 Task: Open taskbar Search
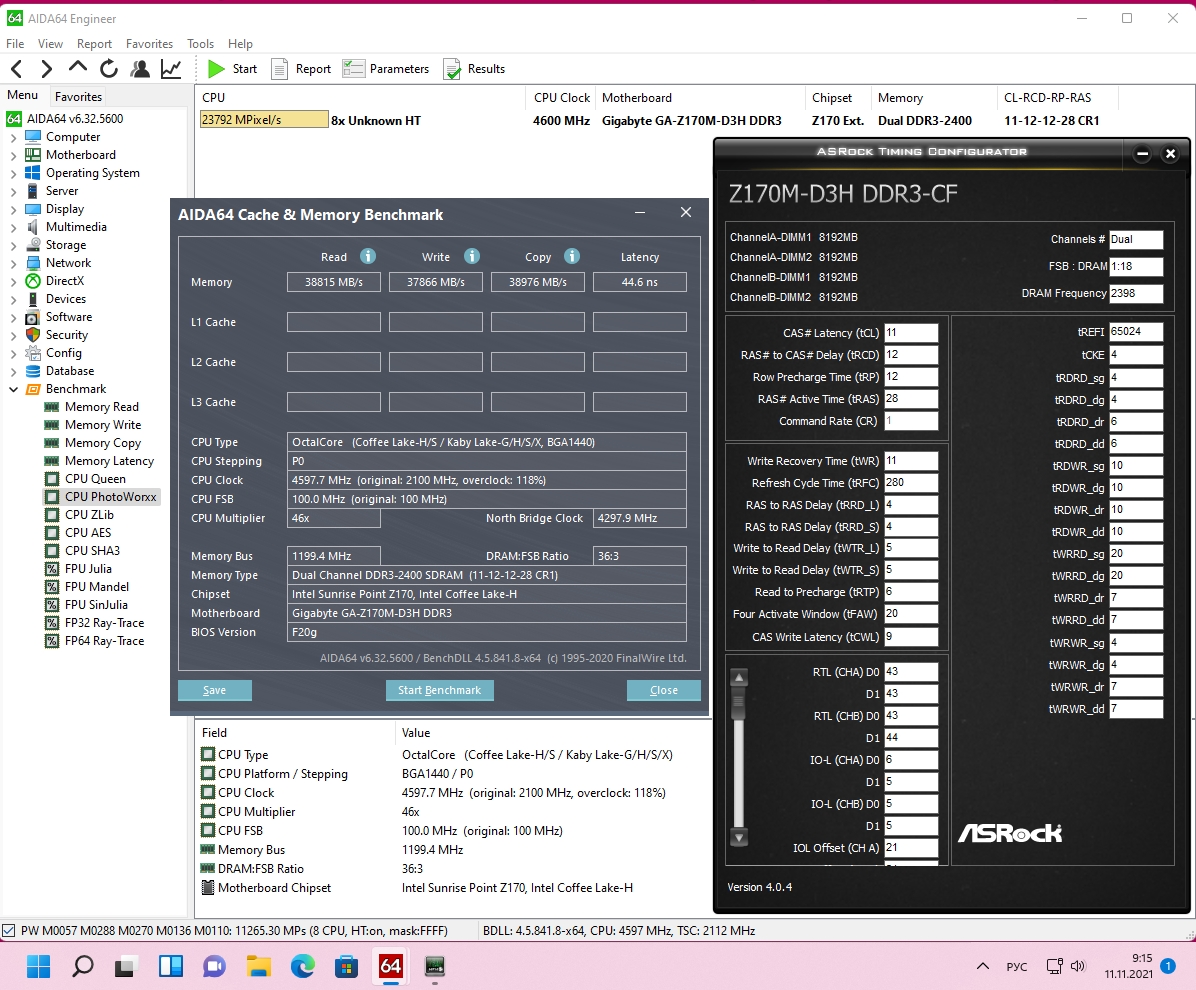[82, 966]
